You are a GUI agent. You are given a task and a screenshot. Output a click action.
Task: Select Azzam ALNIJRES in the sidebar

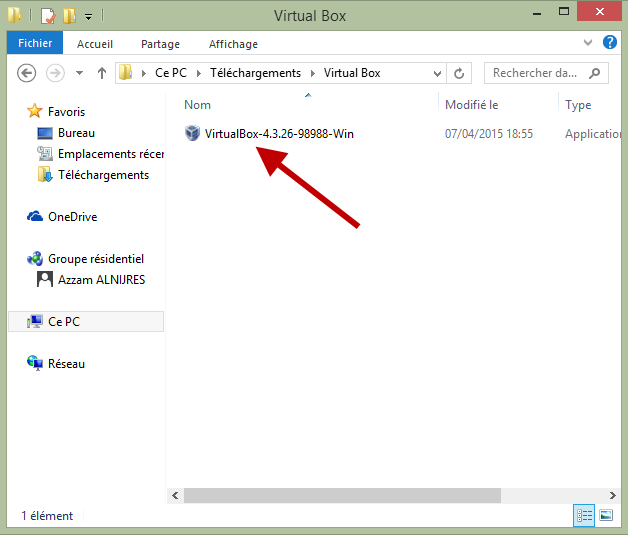101,280
